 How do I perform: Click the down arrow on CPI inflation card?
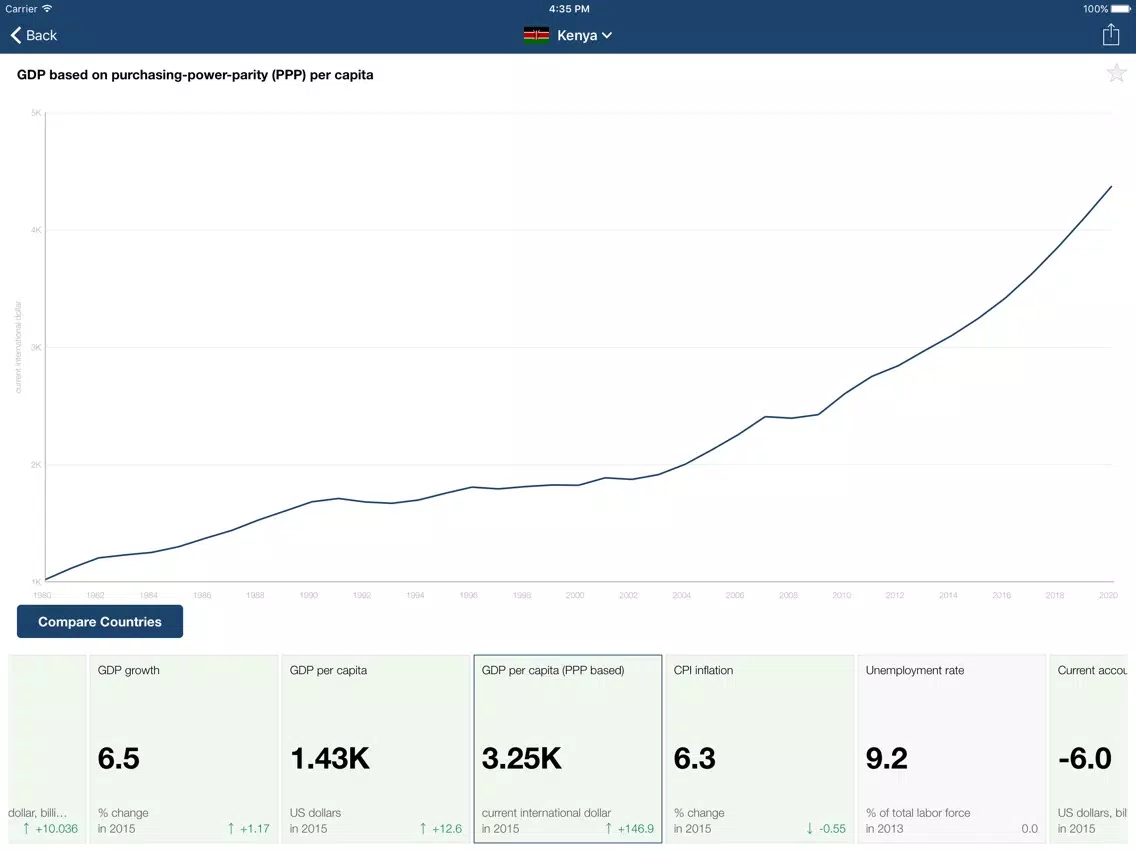(x=809, y=828)
